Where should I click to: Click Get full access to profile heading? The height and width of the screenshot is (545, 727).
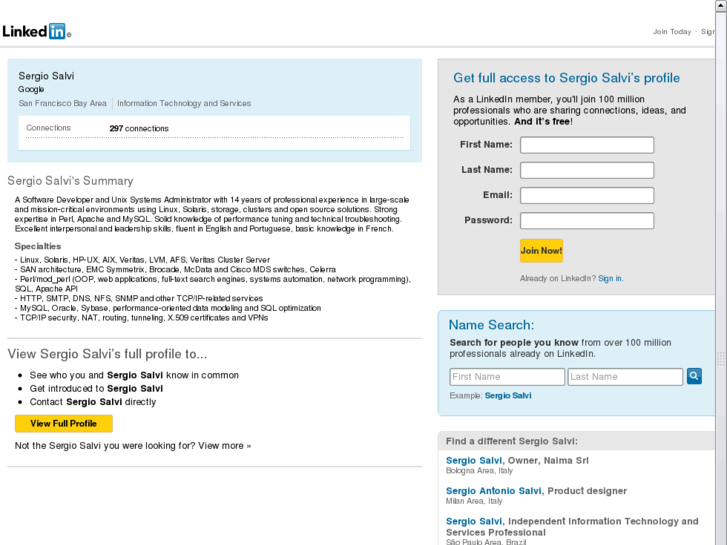(x=567, y=78)
